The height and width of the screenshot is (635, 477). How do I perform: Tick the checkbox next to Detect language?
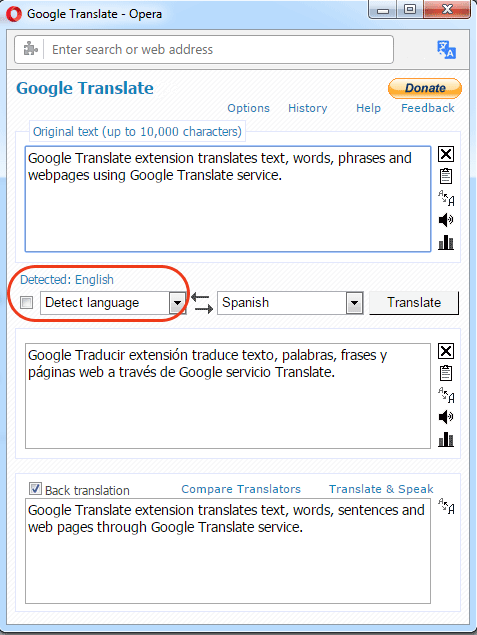point(27,303)
